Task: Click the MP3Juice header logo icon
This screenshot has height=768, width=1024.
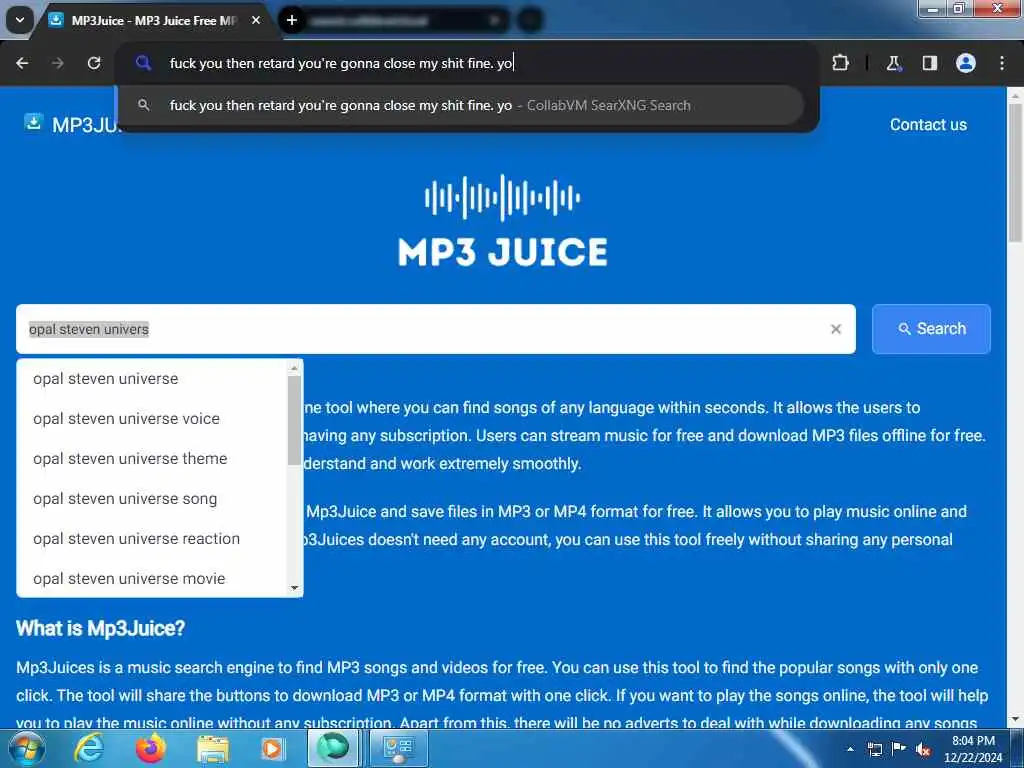Action: click(x=33, y=122)
